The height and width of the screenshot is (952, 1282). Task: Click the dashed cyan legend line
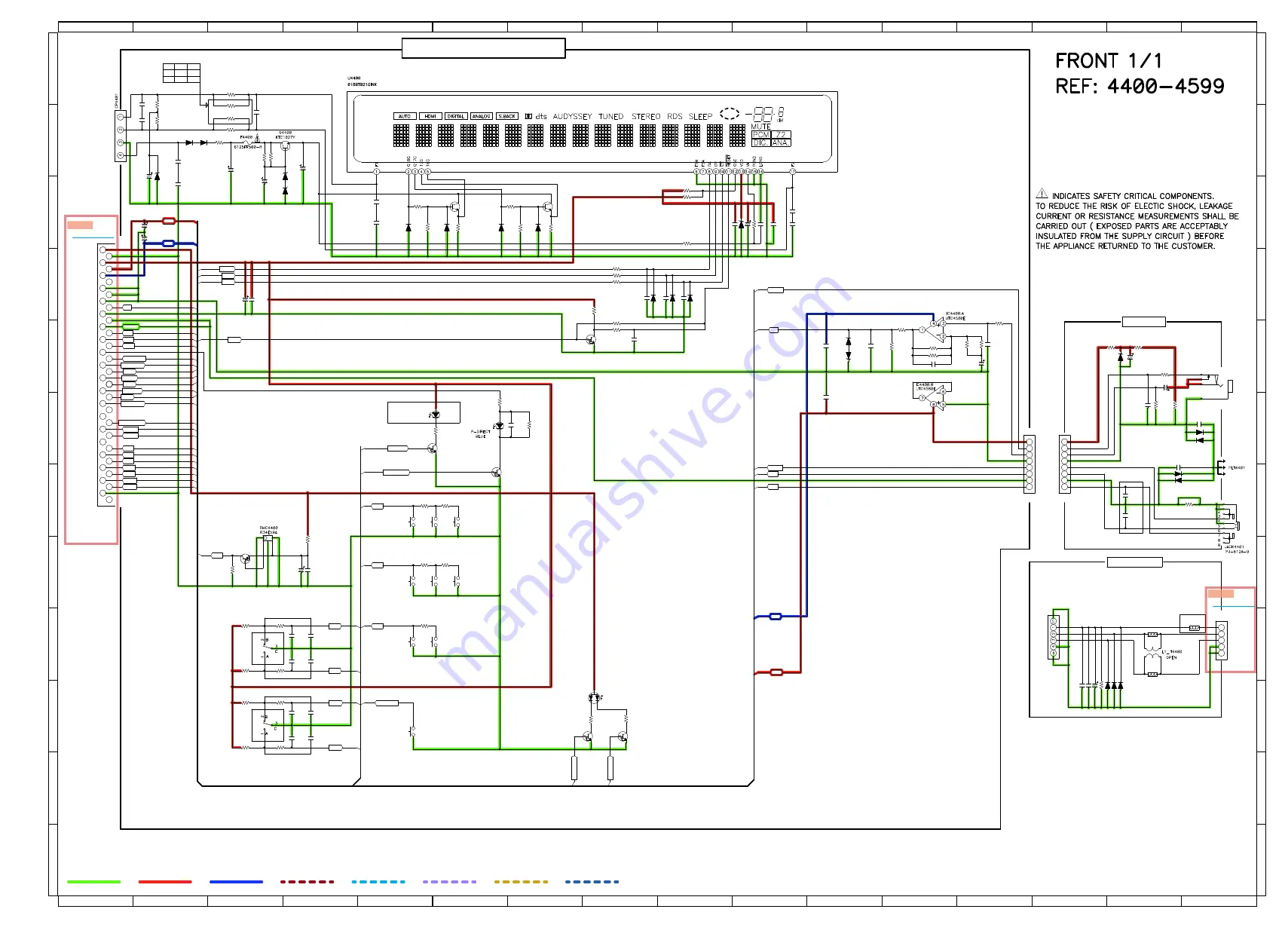(378, 881)
